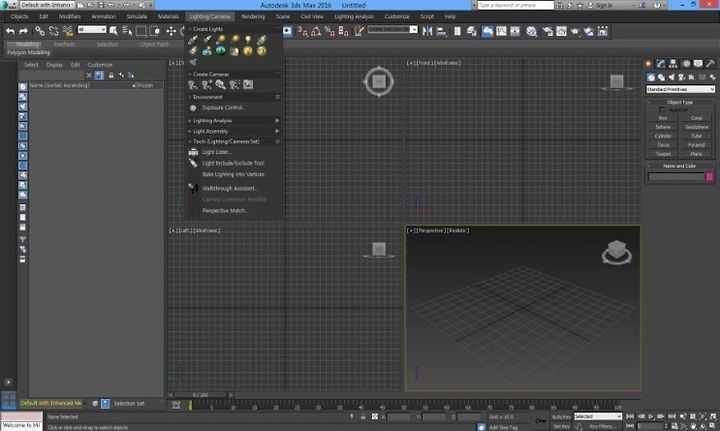
Task: Open the Customize menu in the menu bar
Action: 397,17
